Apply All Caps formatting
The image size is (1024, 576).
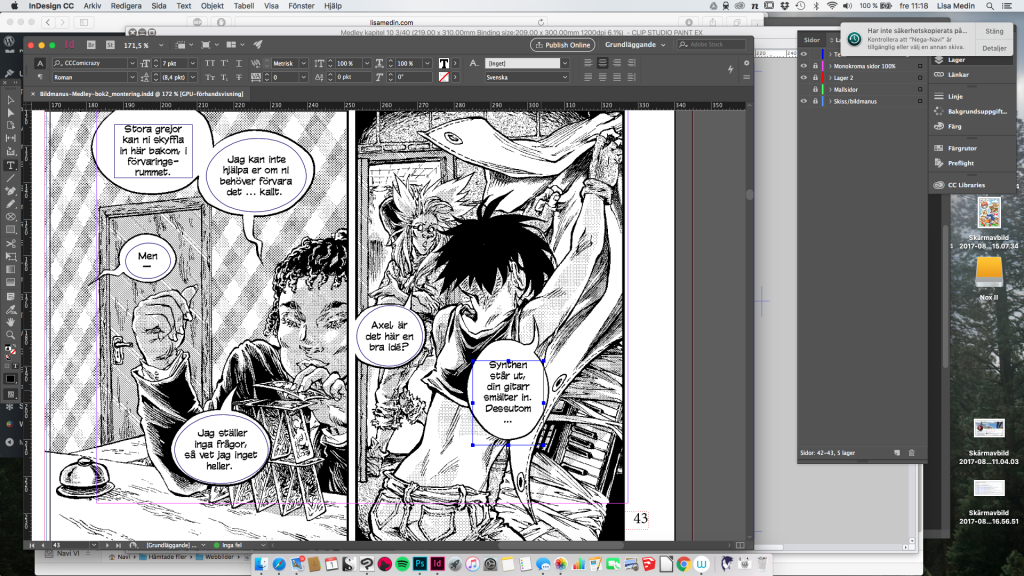210,63
